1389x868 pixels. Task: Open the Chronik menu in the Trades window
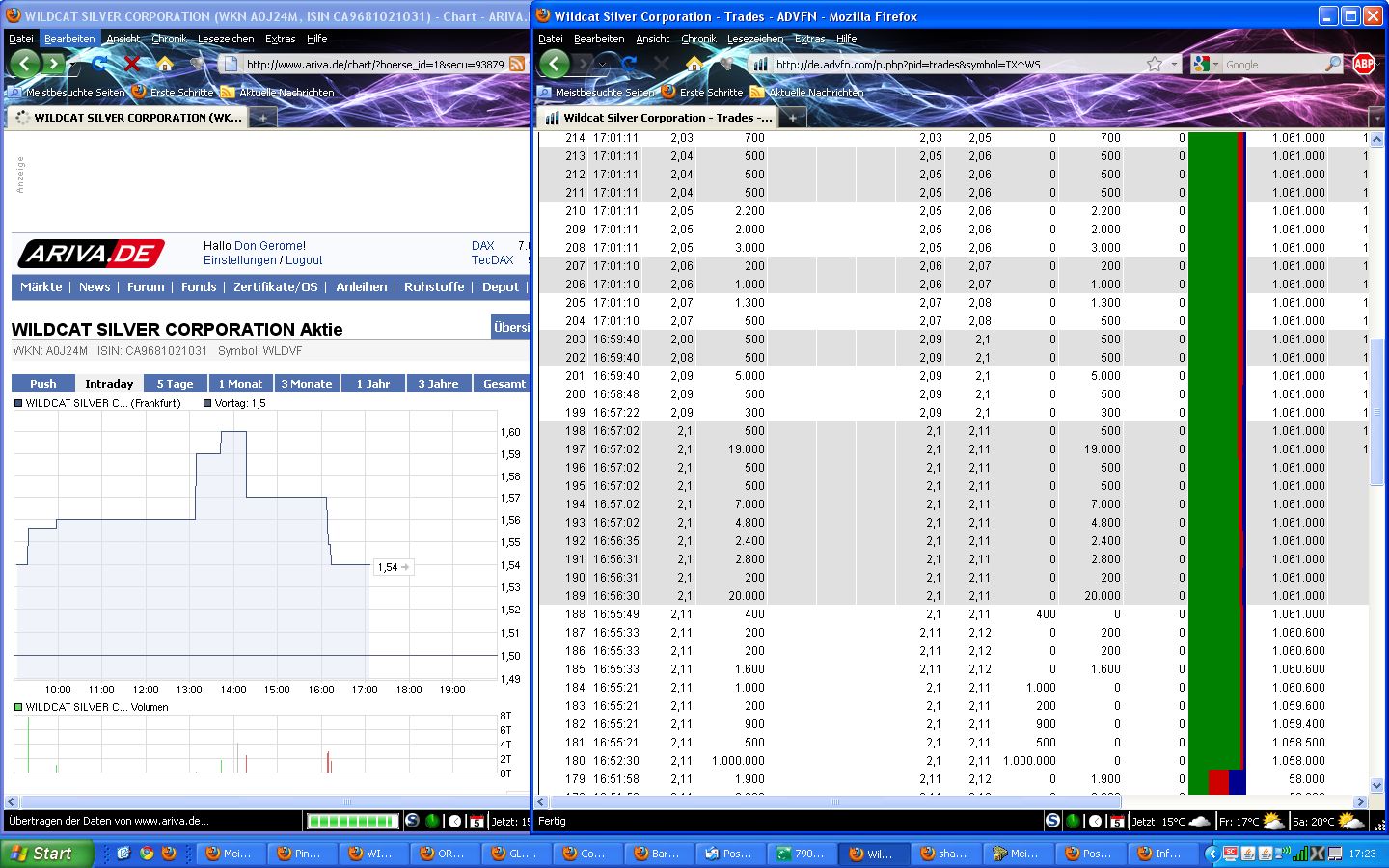[x=698, y=39]
